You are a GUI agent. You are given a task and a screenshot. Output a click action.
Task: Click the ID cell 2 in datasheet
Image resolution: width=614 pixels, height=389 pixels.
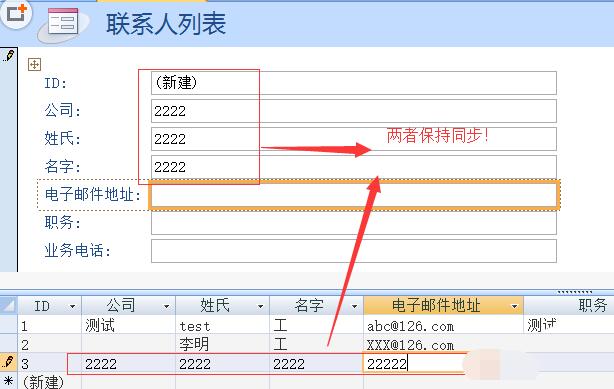click(50, 344)
